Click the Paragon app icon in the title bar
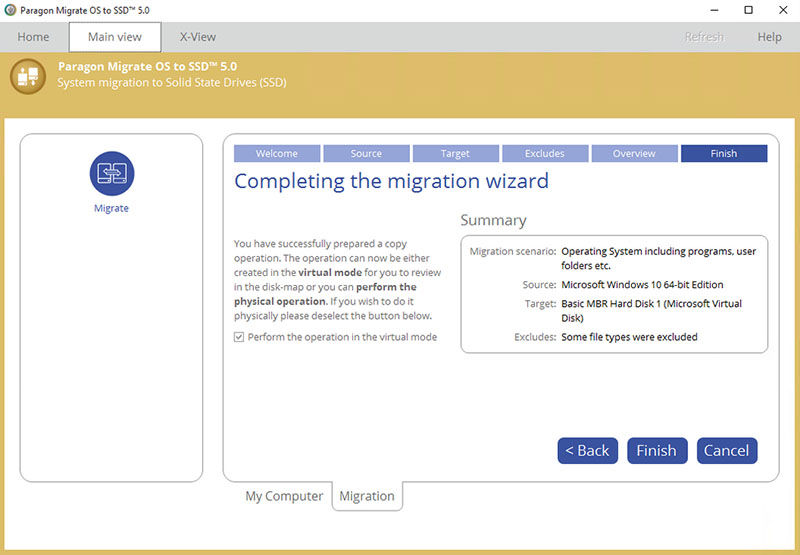The width and height of the screenshot is (800, 555). (10, 10)
